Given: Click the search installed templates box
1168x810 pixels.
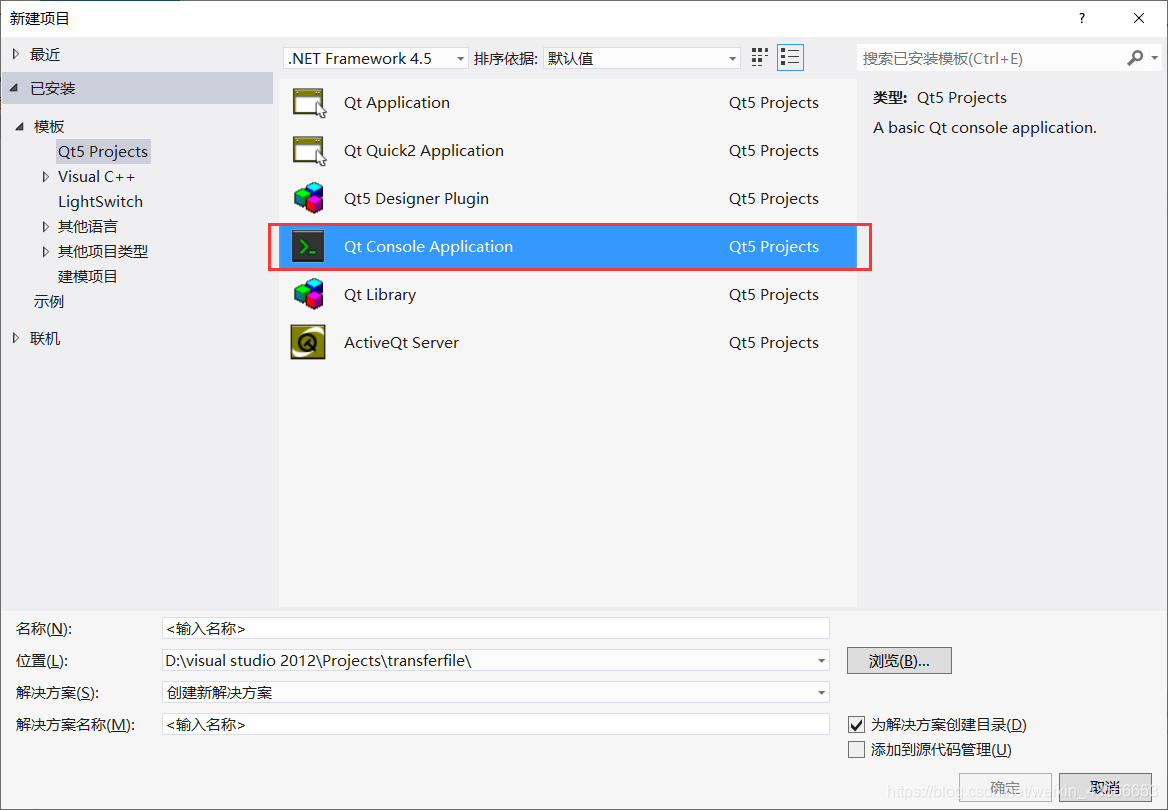Looking at the screenshot, I should [x=991, y=58].
